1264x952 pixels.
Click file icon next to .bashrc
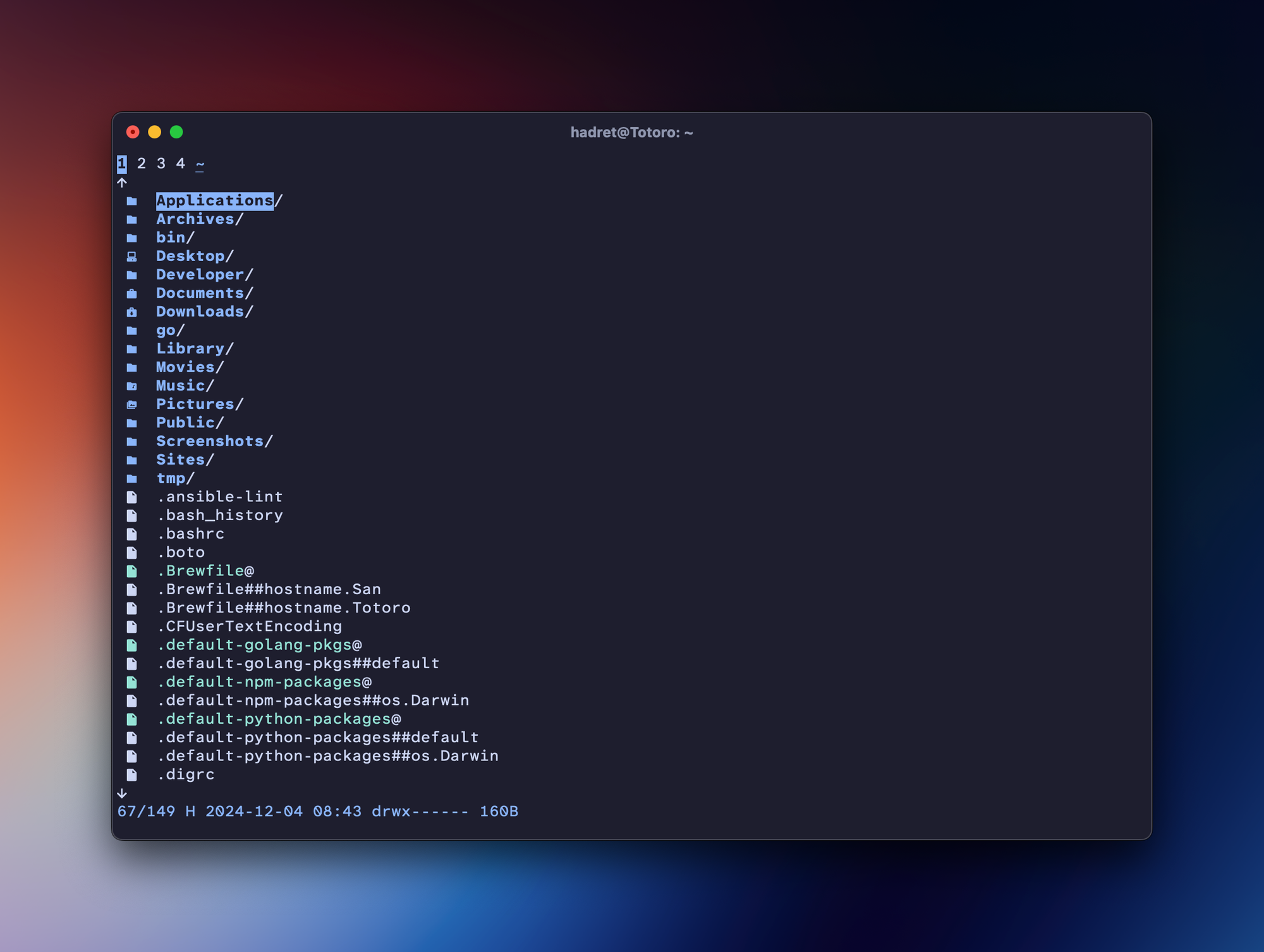[131, 534]
